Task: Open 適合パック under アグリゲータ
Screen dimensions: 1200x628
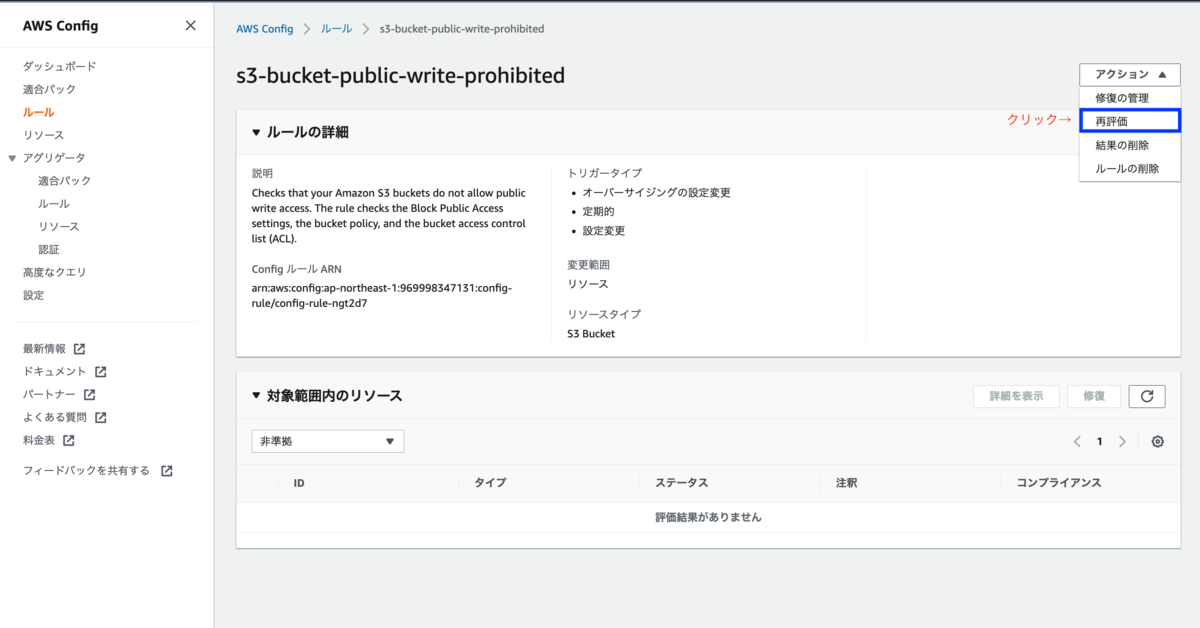Action: point(65,181)
